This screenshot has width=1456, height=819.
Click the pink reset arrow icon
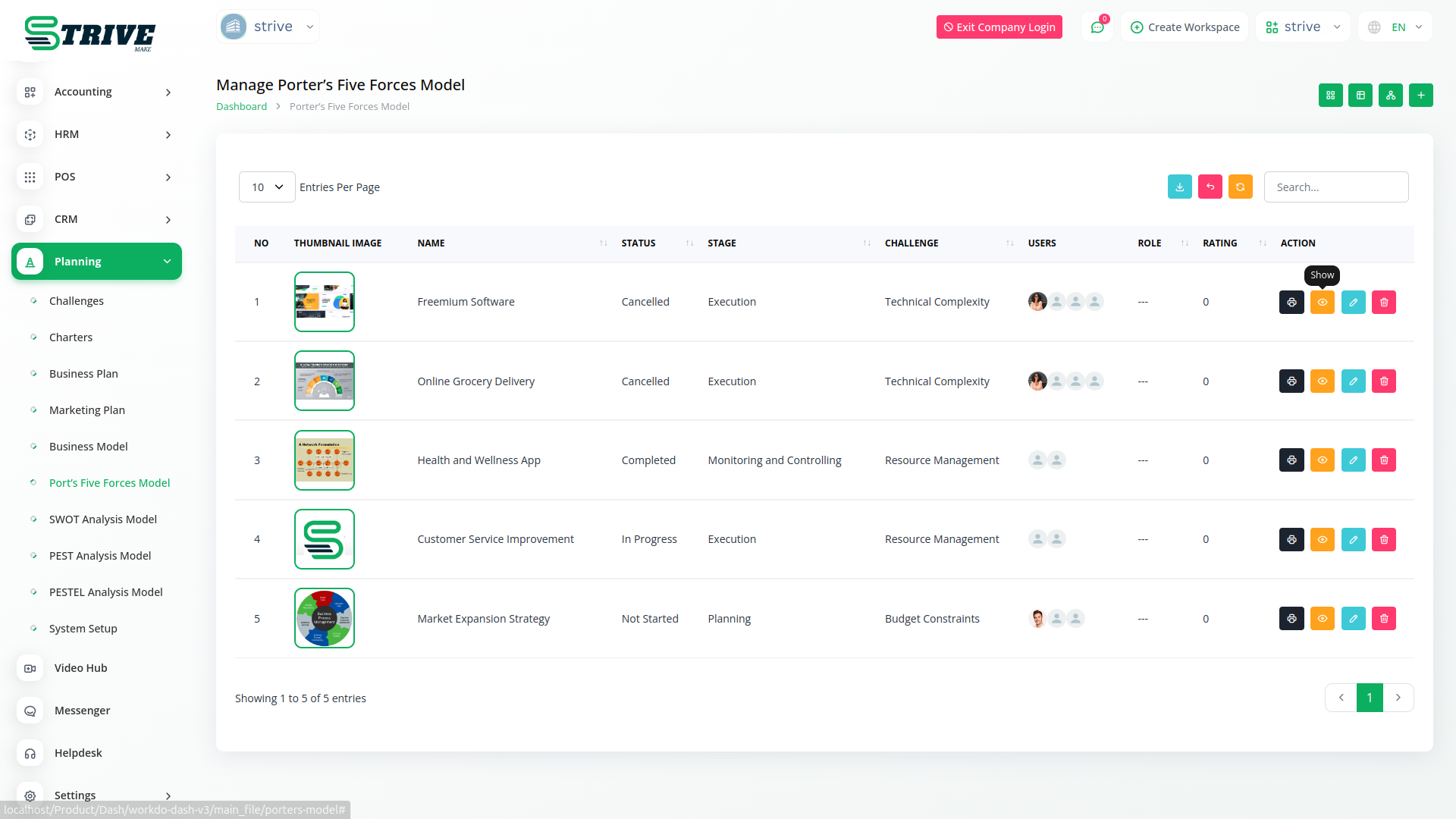(x=1210, y=187)
